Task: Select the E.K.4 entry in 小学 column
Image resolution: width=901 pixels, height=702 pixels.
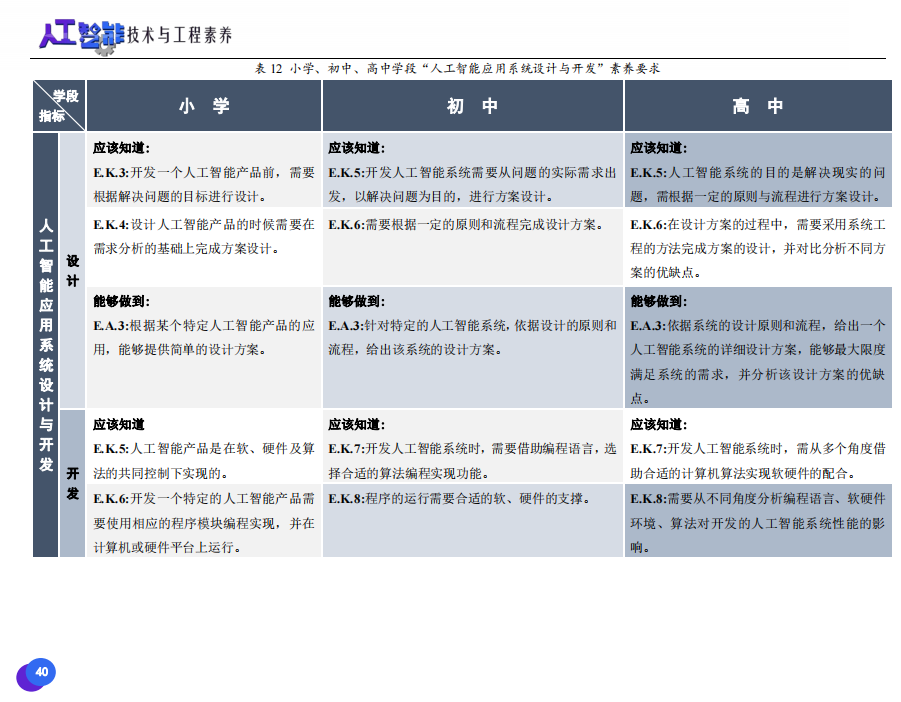Action: click(x=204, y=236)
